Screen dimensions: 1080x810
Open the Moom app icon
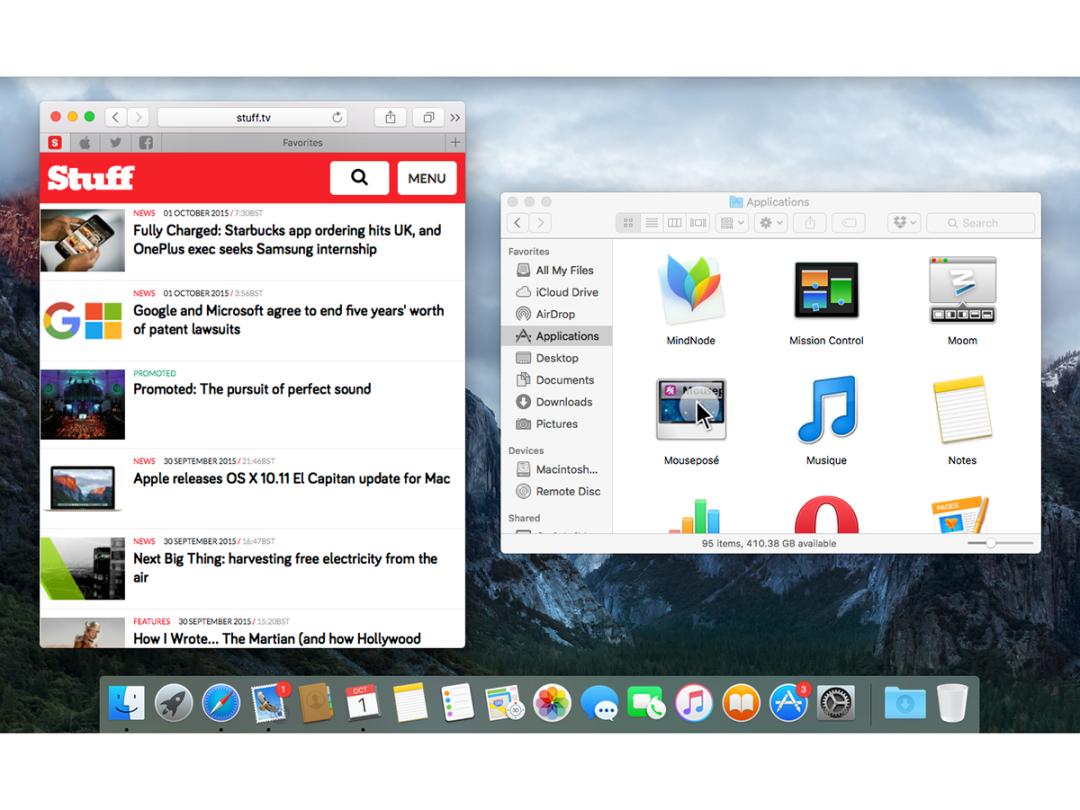962,290
